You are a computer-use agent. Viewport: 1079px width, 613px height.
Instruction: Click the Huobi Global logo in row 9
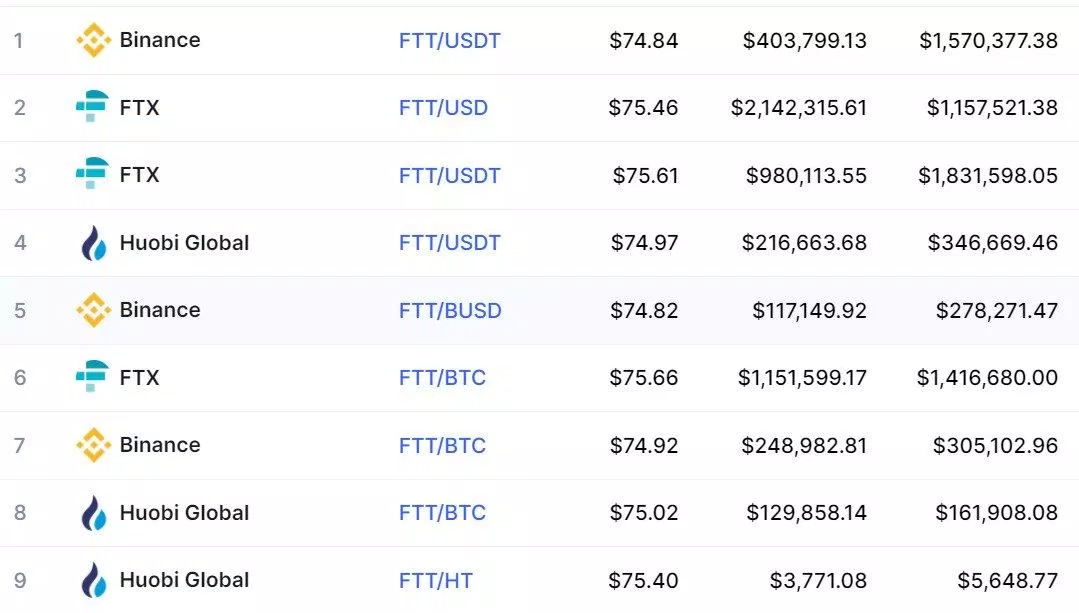(93, 580)
